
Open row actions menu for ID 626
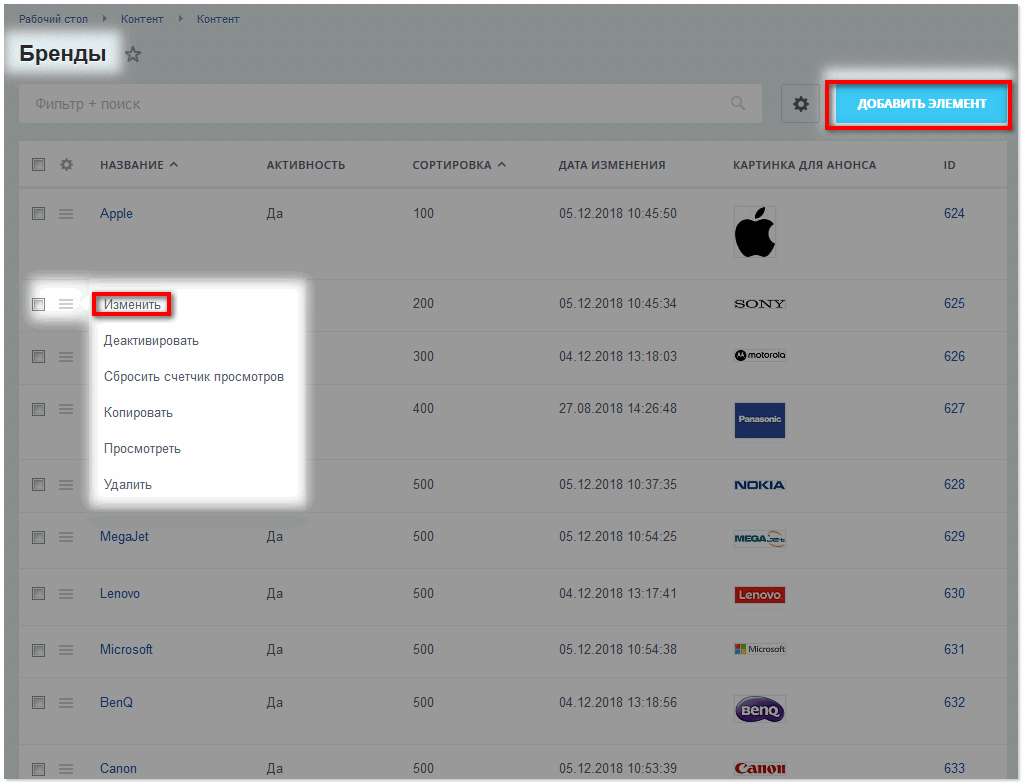click(66, 357)
